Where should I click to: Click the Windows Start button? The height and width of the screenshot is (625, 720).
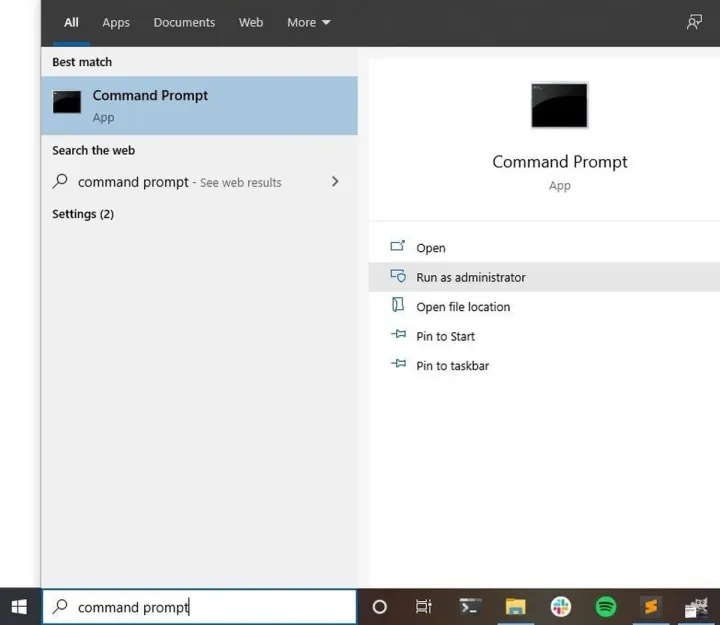pyautogui.click(x=19, y=606)
